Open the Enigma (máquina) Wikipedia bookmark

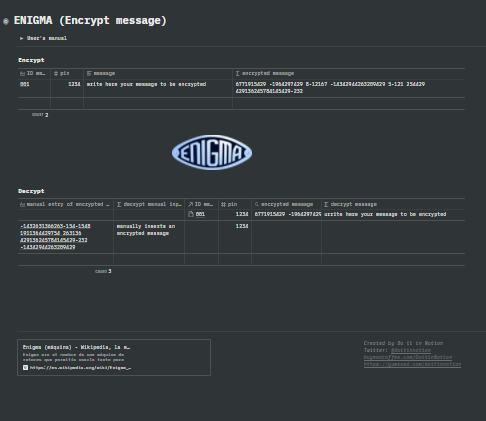(x=114, y=357)
